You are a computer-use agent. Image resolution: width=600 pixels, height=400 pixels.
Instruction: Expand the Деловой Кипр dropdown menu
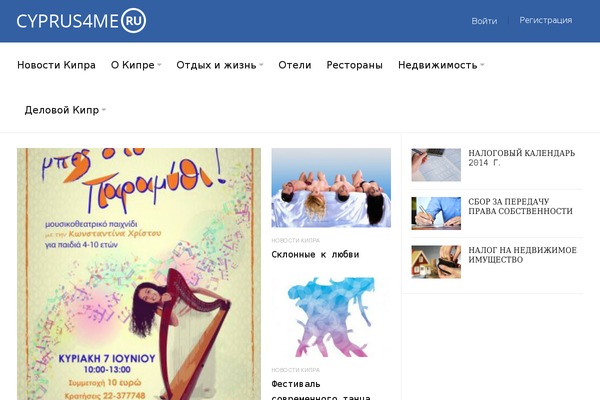click(65, 110)
